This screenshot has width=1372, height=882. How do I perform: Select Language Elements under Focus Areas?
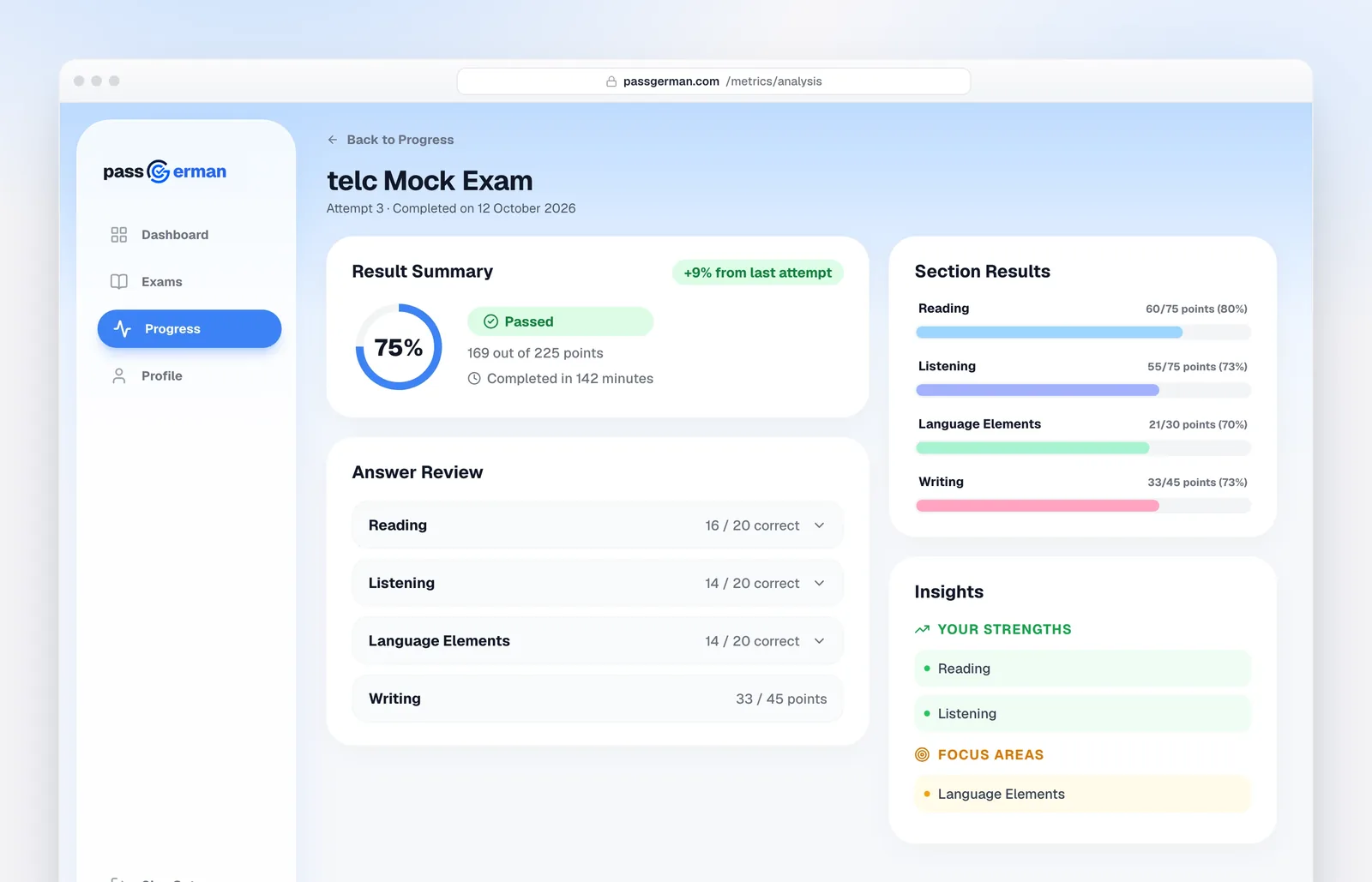tap(1083, 794)
